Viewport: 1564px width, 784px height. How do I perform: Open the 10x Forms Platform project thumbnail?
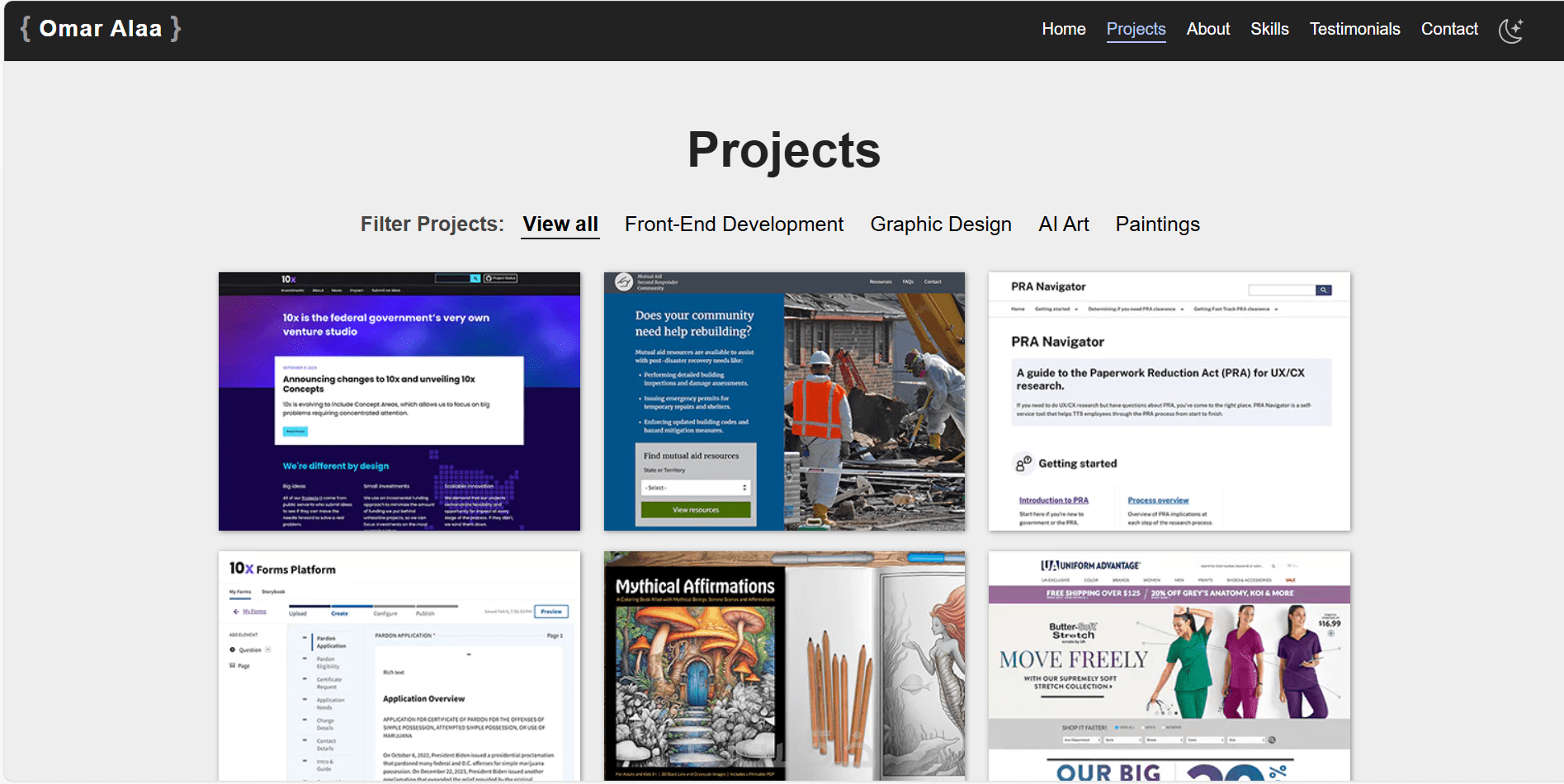tap(399, 665)
